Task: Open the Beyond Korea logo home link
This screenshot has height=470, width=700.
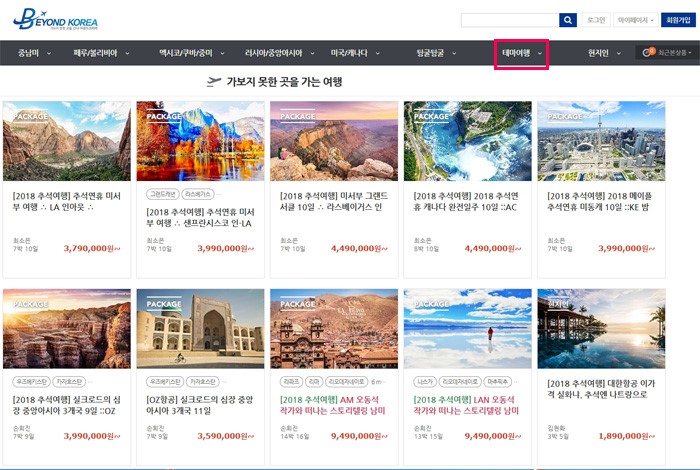Action: (x=55, y=20)
